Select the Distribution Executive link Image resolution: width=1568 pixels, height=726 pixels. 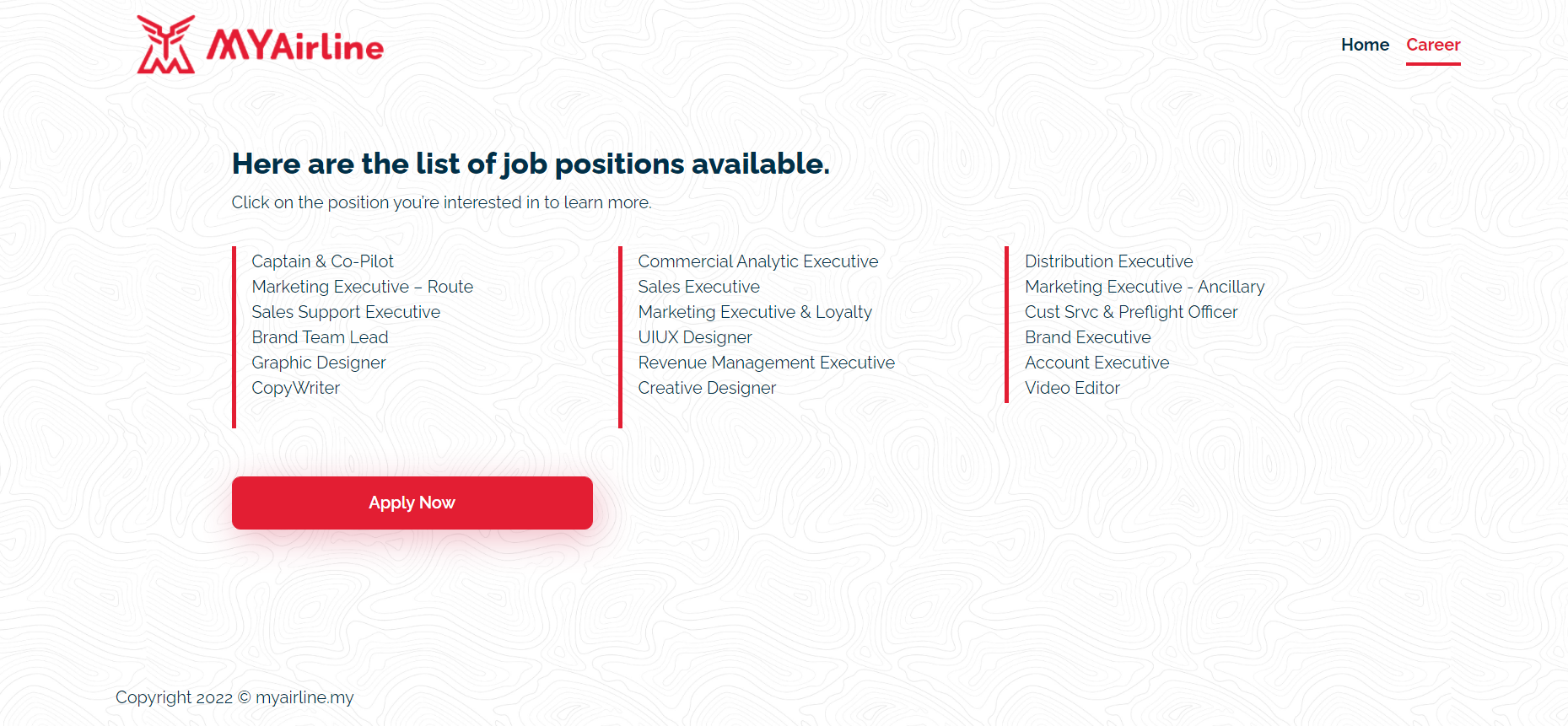(1108, 261)
